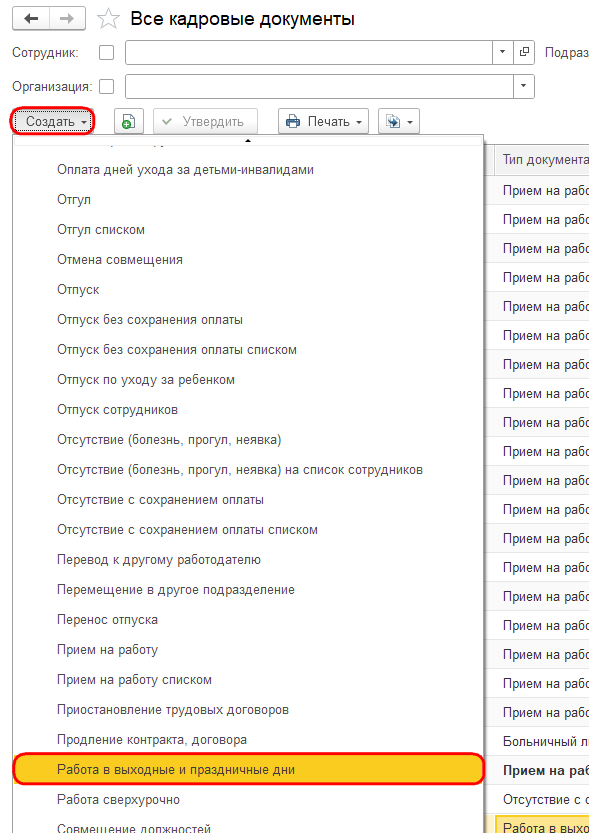Click inside the Сотрудник input field
Screen dimensions: 589x833
click(x=309, y=53)
